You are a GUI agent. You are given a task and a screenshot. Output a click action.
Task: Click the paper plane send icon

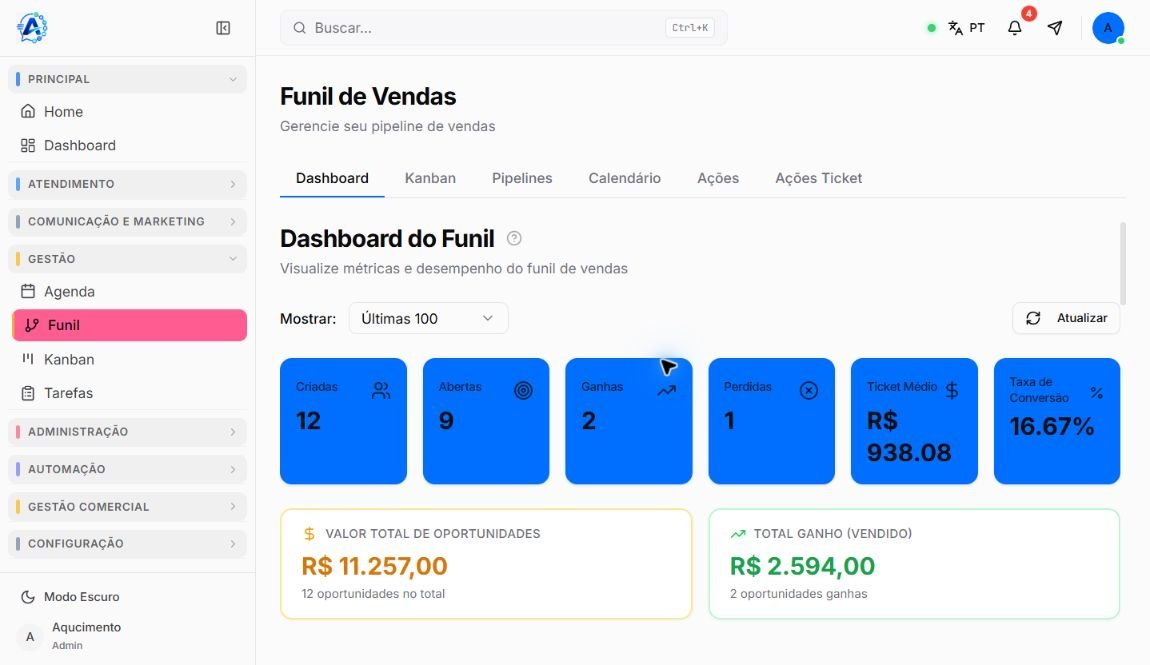[1055, 28]
